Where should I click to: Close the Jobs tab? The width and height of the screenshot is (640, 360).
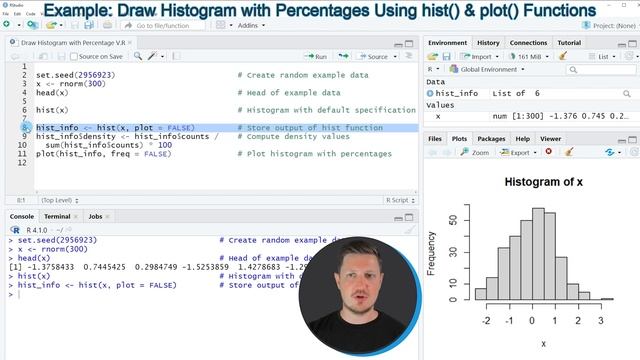[107, 217]
